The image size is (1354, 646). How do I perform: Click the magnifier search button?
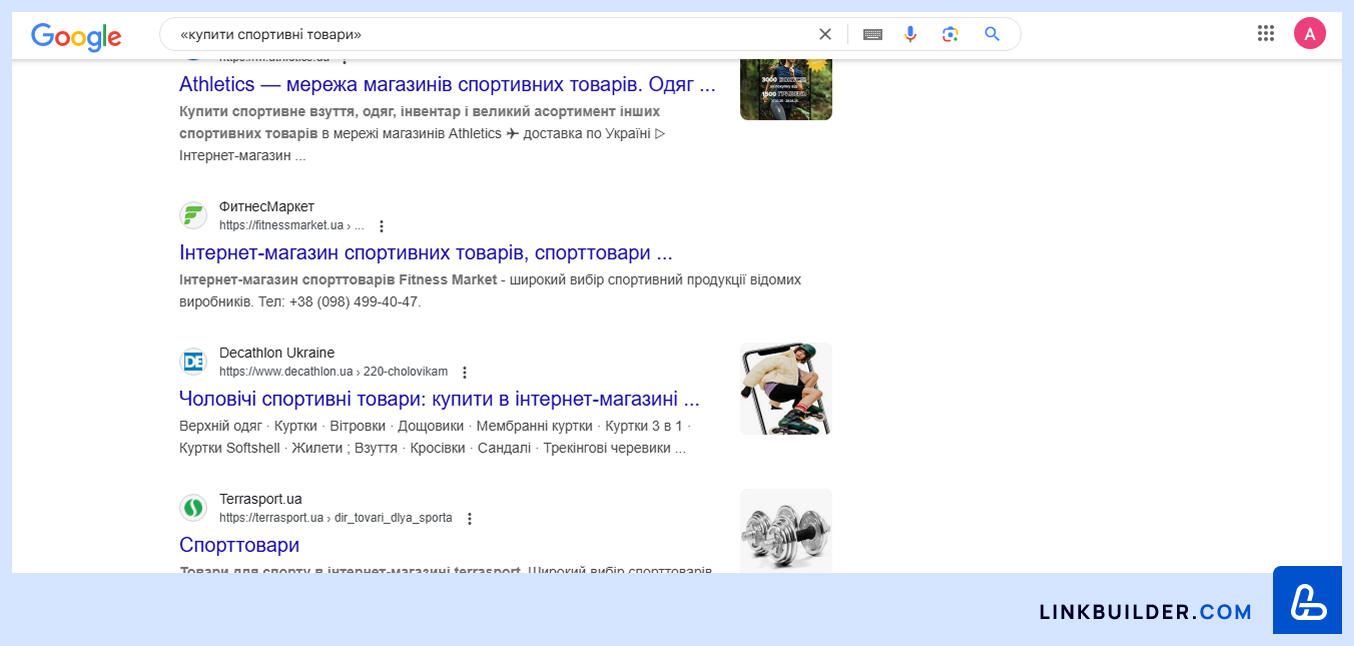tap(992, 34)
